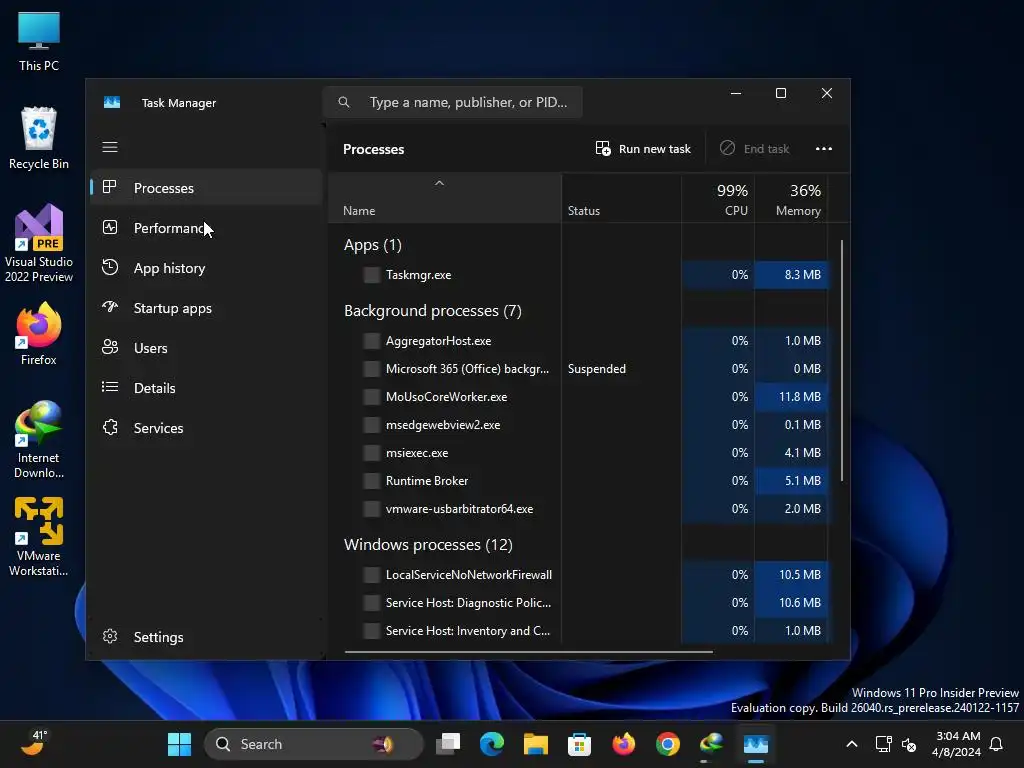Viewport: 1024px width, 768px height.
Task: Collapse the Background processes (7) group
Action: tap(432, 311)
